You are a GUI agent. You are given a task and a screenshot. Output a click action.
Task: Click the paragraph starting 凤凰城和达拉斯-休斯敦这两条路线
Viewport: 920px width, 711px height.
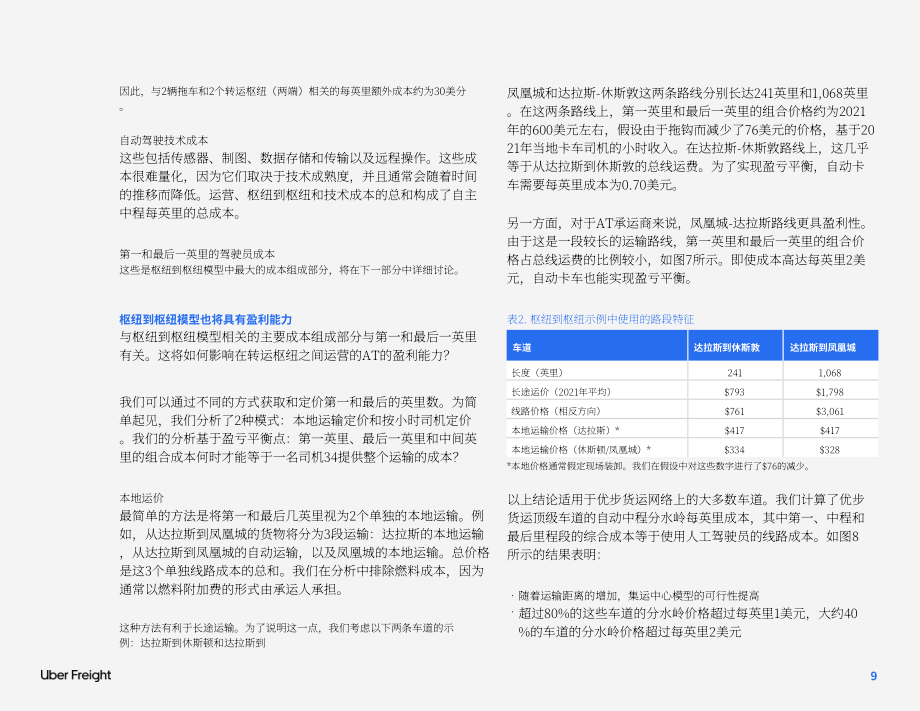coord(691,139)
